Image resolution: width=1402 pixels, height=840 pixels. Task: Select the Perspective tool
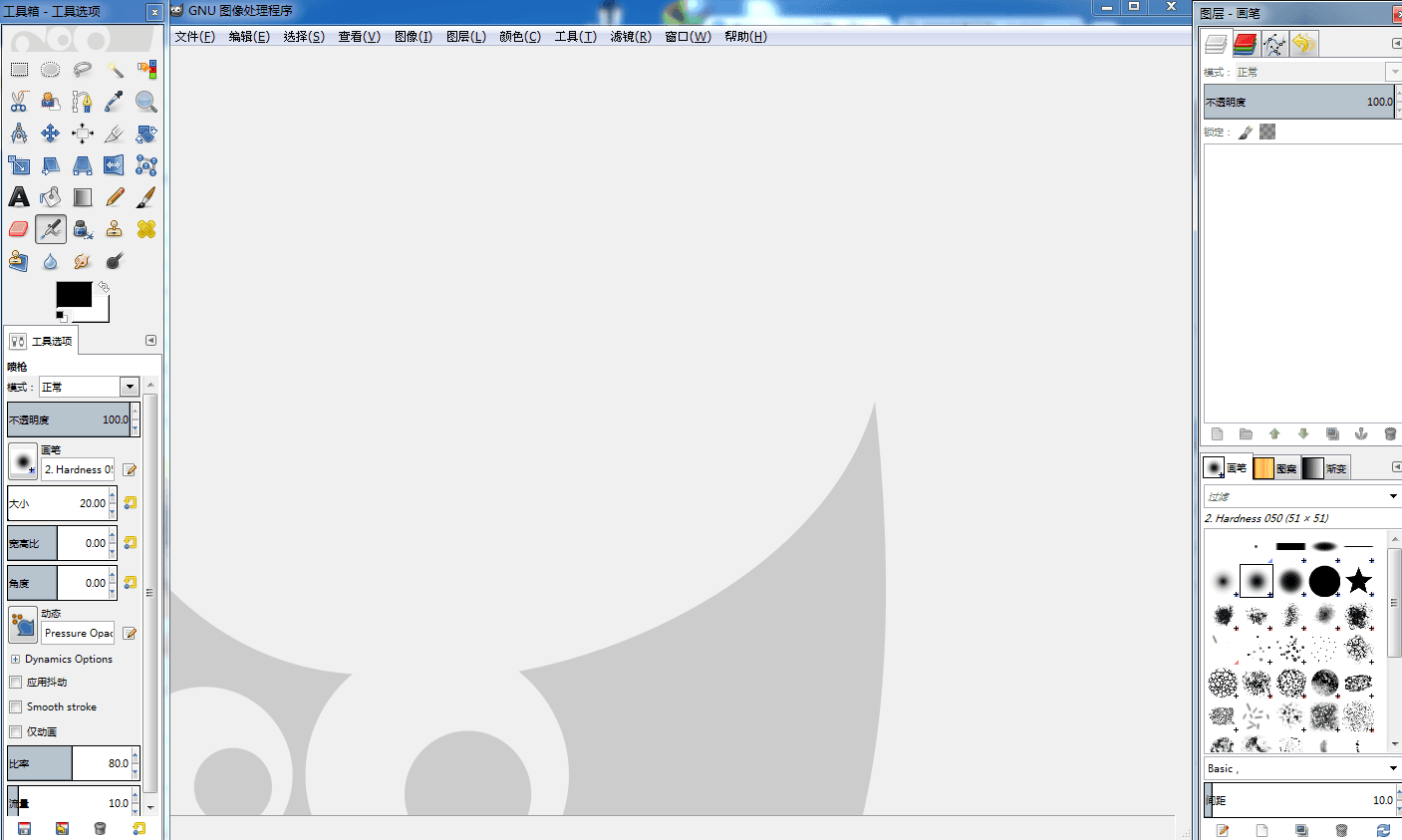tap(83, 165)
